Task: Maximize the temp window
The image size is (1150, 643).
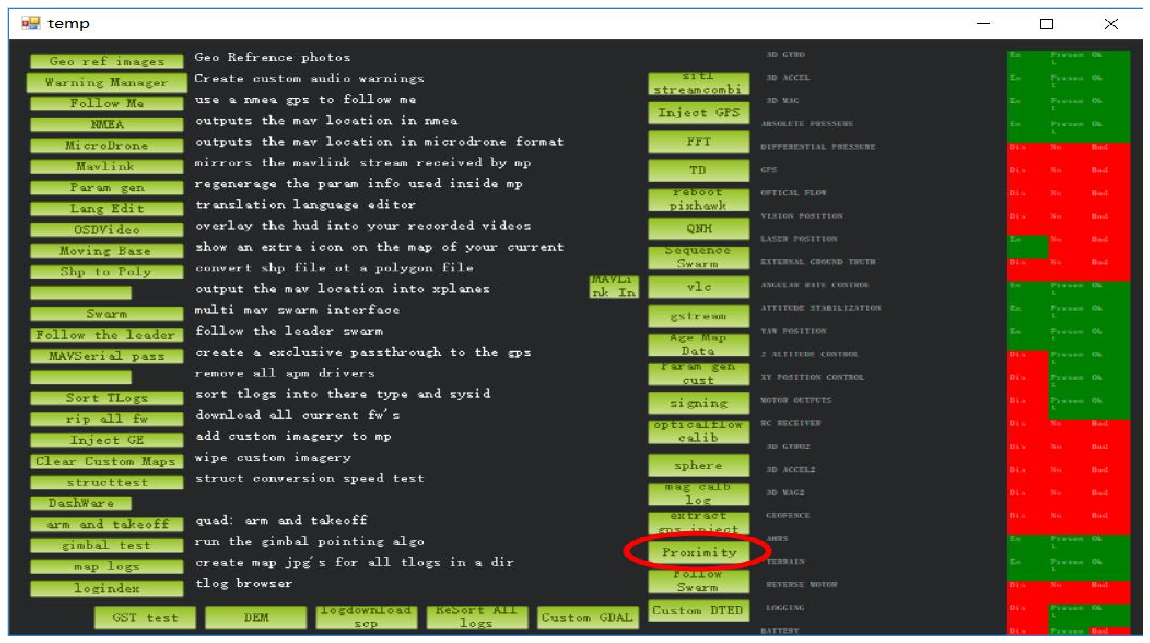Action: point(1047,24)
